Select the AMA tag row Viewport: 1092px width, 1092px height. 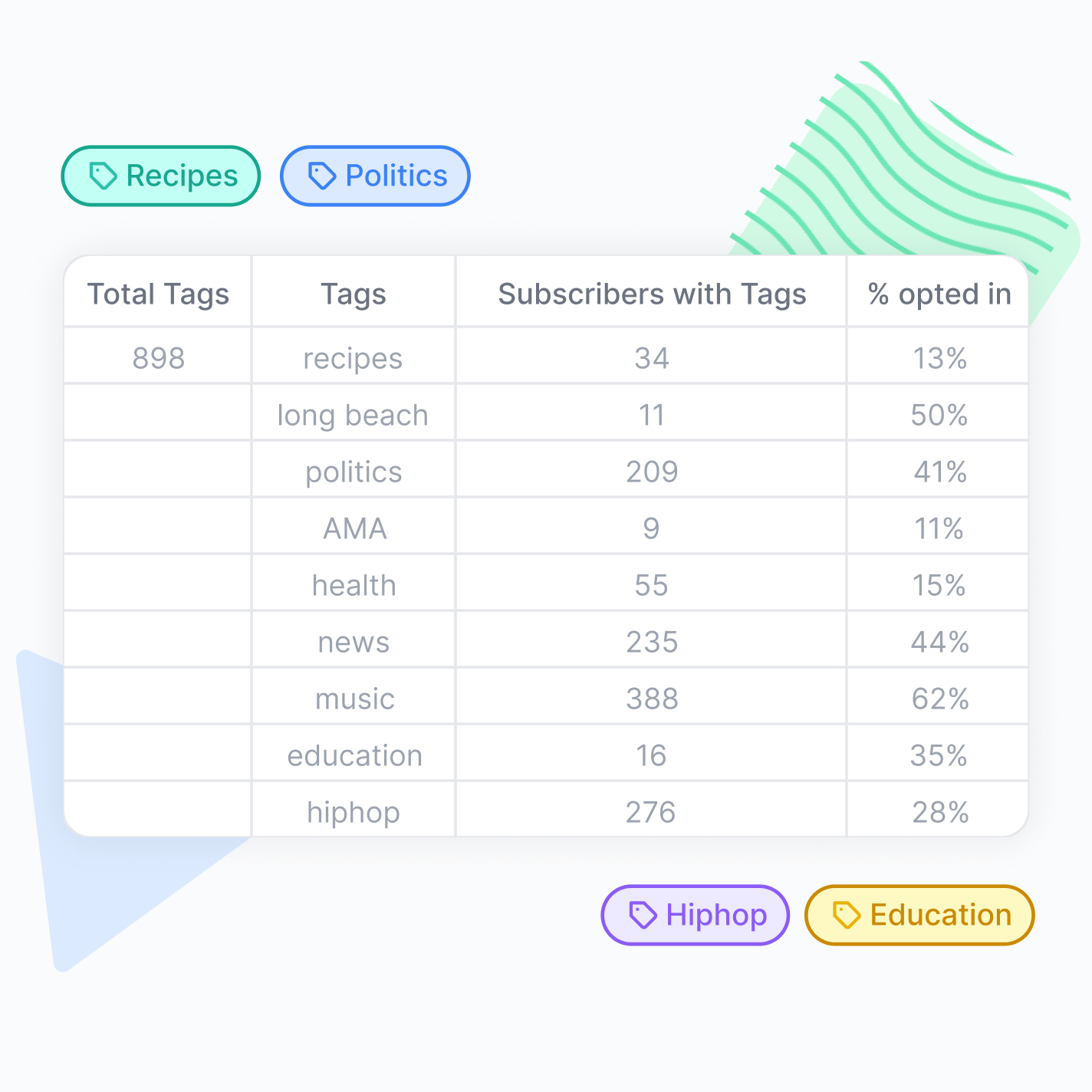tap(354, 528)
